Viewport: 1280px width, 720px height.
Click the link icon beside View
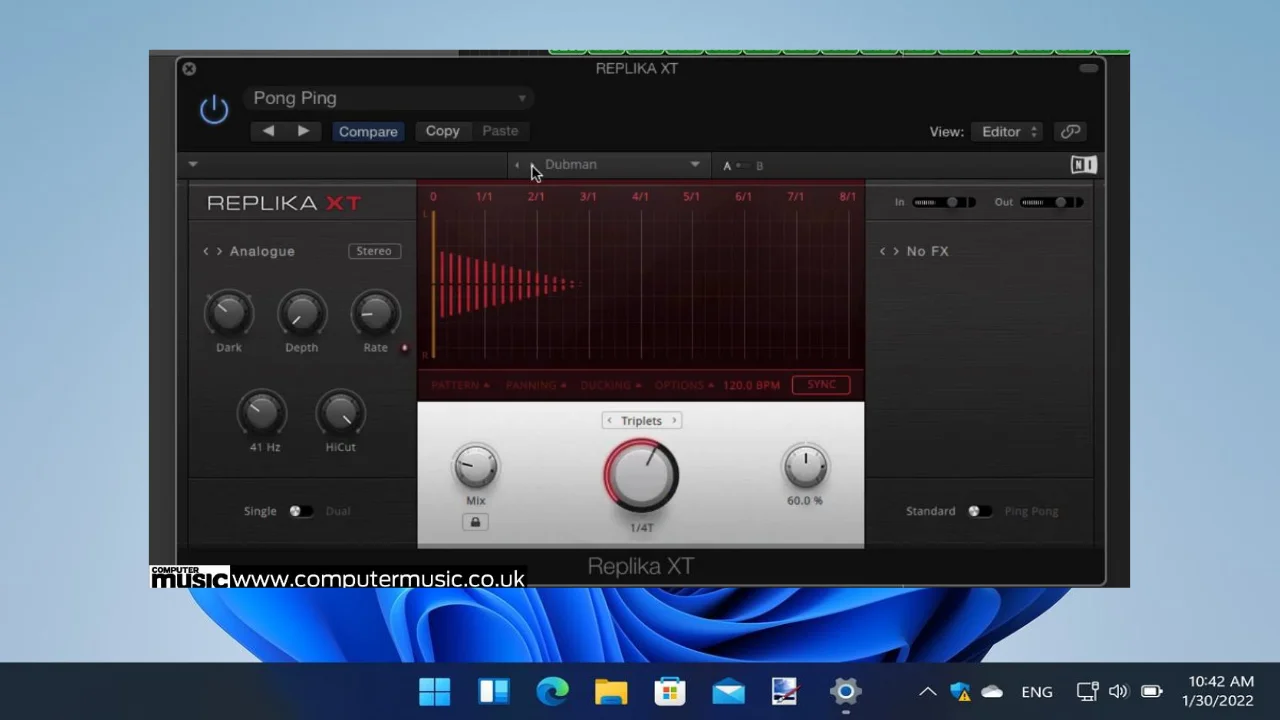(1070, 132)
